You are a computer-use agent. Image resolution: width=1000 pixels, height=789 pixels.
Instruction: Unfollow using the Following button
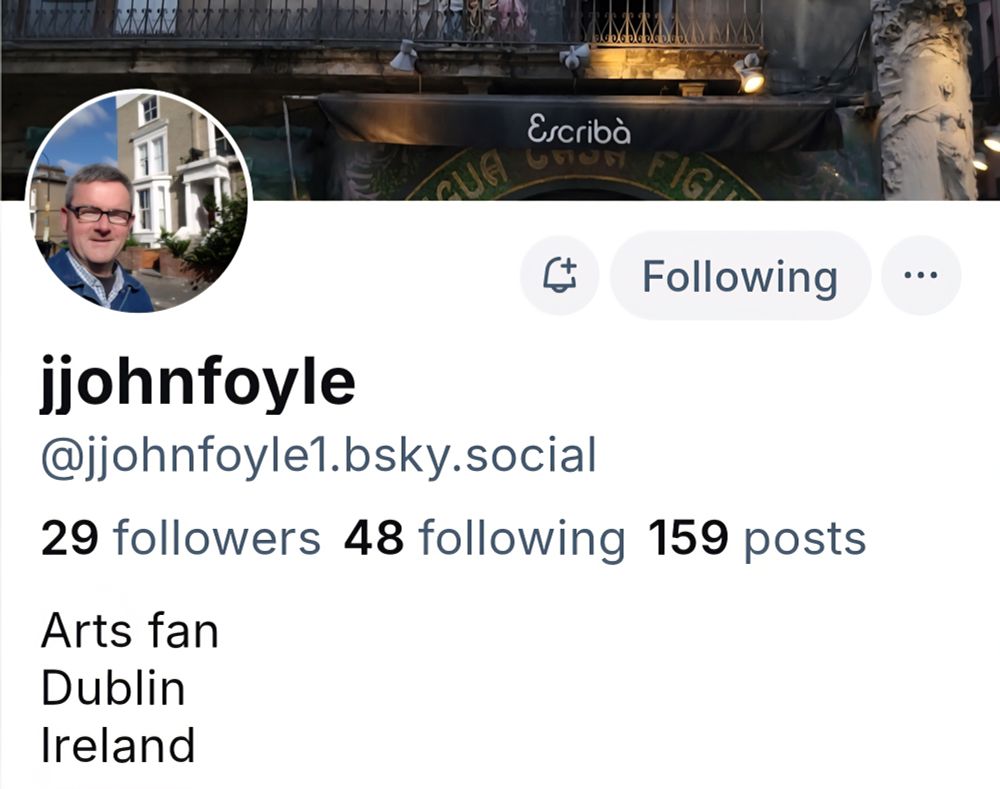[x=740, y=276]
